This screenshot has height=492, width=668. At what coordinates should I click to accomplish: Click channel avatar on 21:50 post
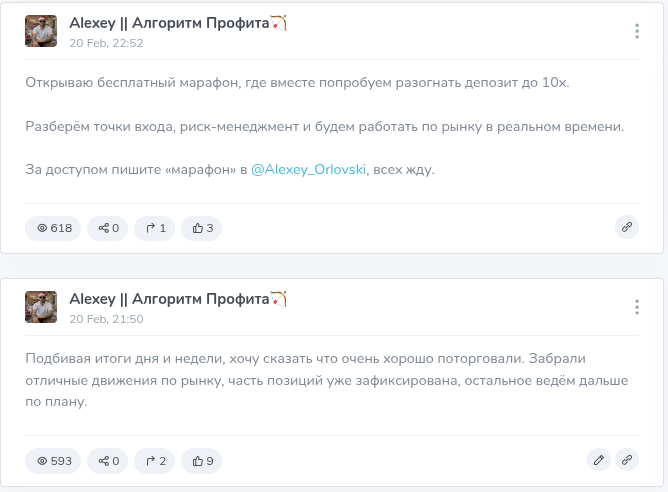pos(41,307)
